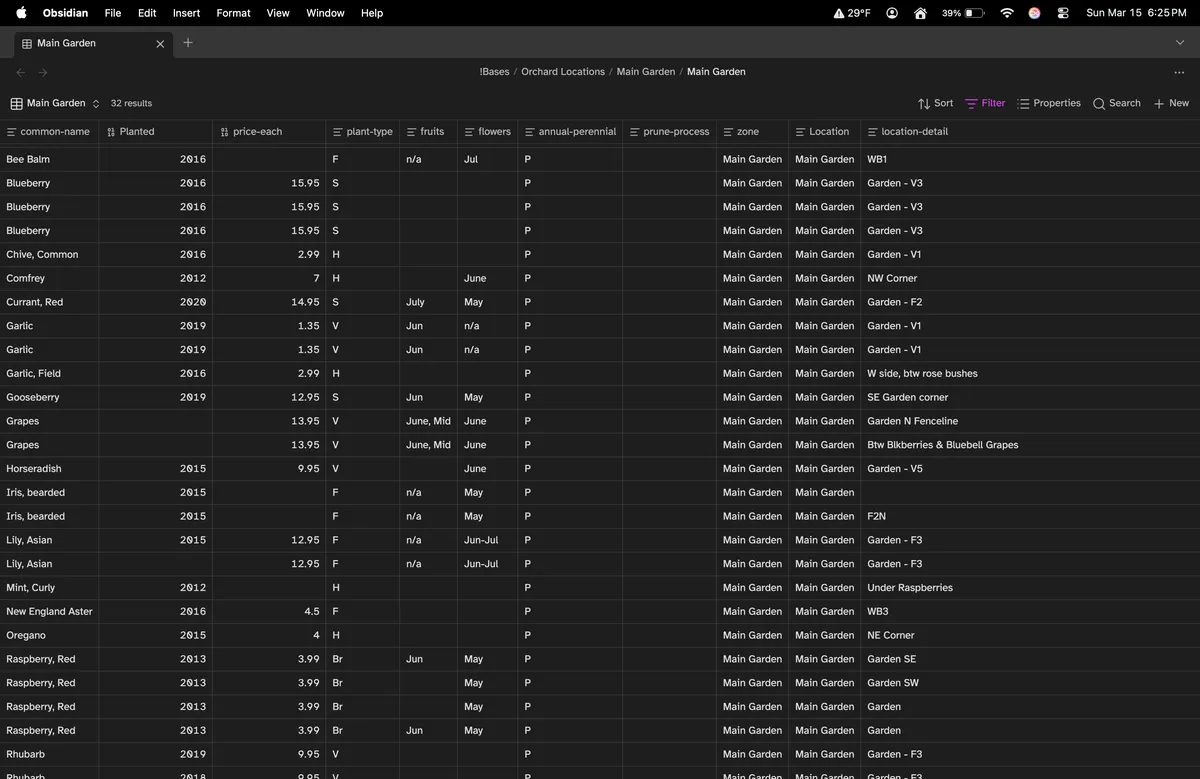1200x779 pixels.
Task: Go to Orchard Locations breadcrumb
Action: 562,72
